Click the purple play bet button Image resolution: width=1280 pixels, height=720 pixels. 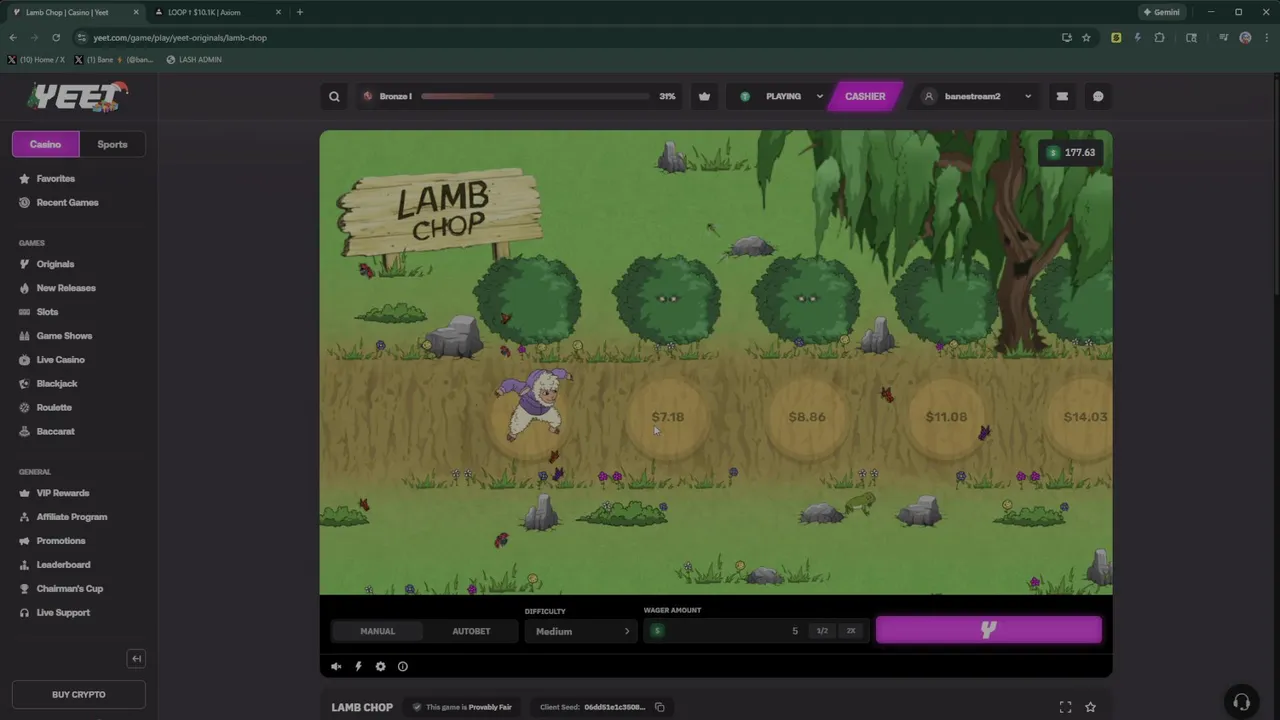coord(989,629)
